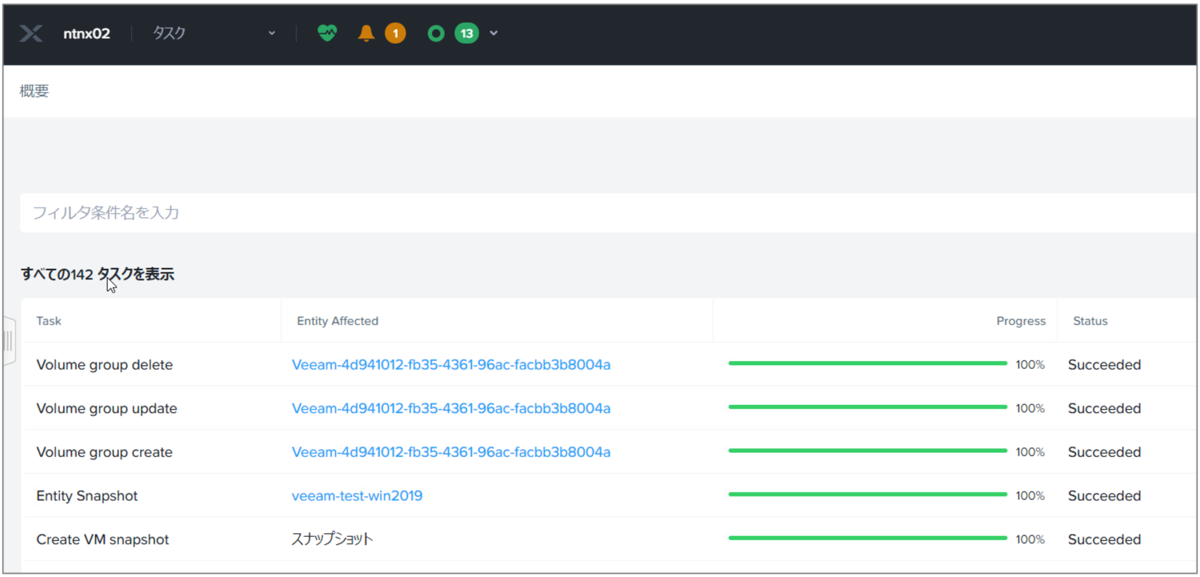The height and width of the screenshot is (577, 1200).
Task: Click Succeeded status in Entity Snapshot row
Action: click(1104, 496)
